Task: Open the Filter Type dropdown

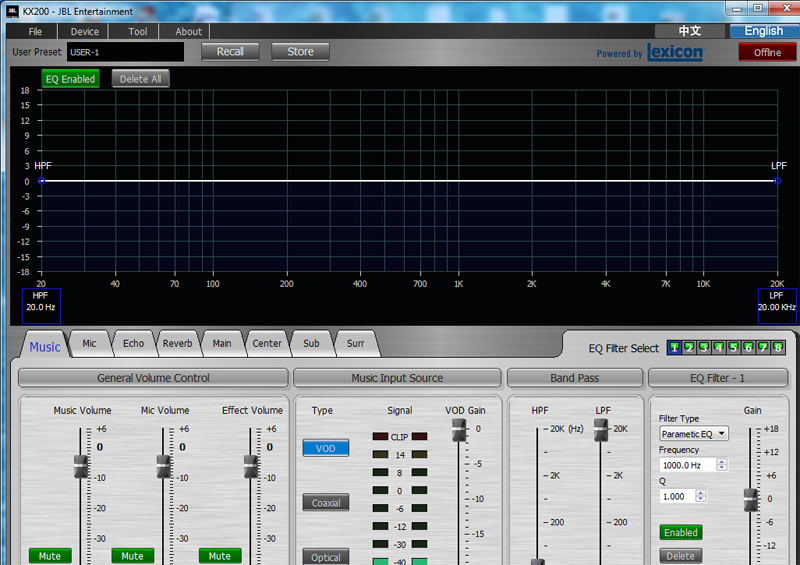Action: click(x=694, y=434)
